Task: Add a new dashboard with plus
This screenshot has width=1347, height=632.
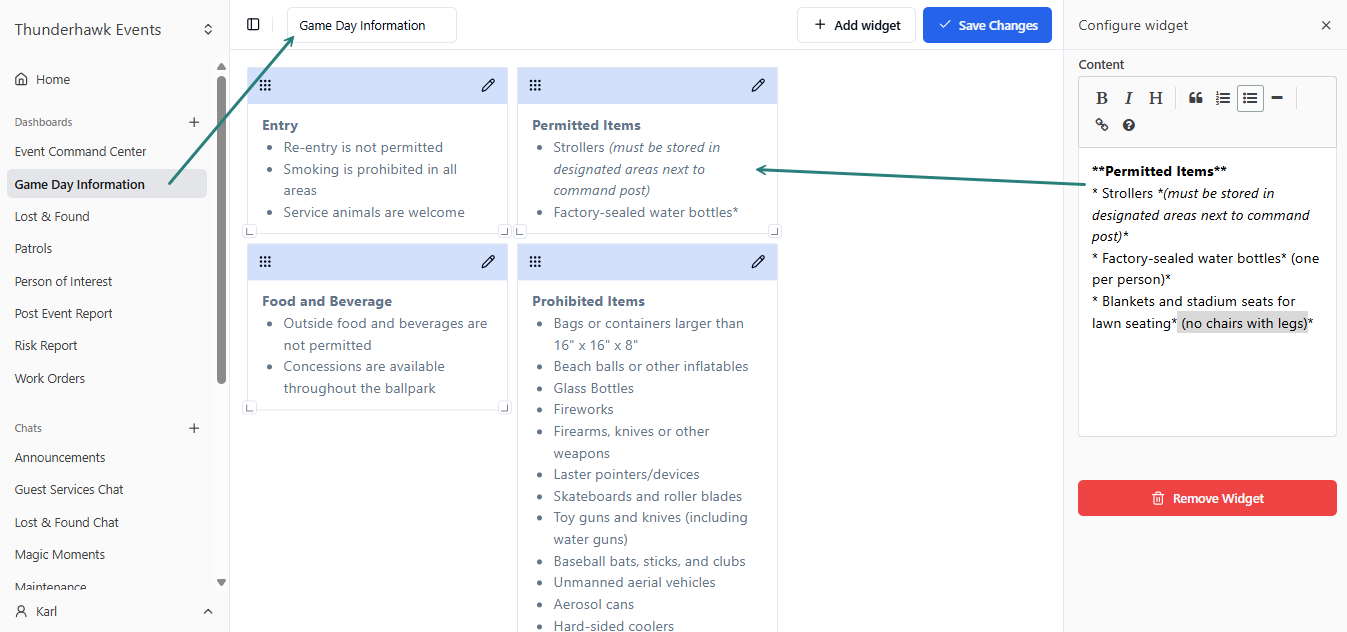Action: [x=194, y=122]
